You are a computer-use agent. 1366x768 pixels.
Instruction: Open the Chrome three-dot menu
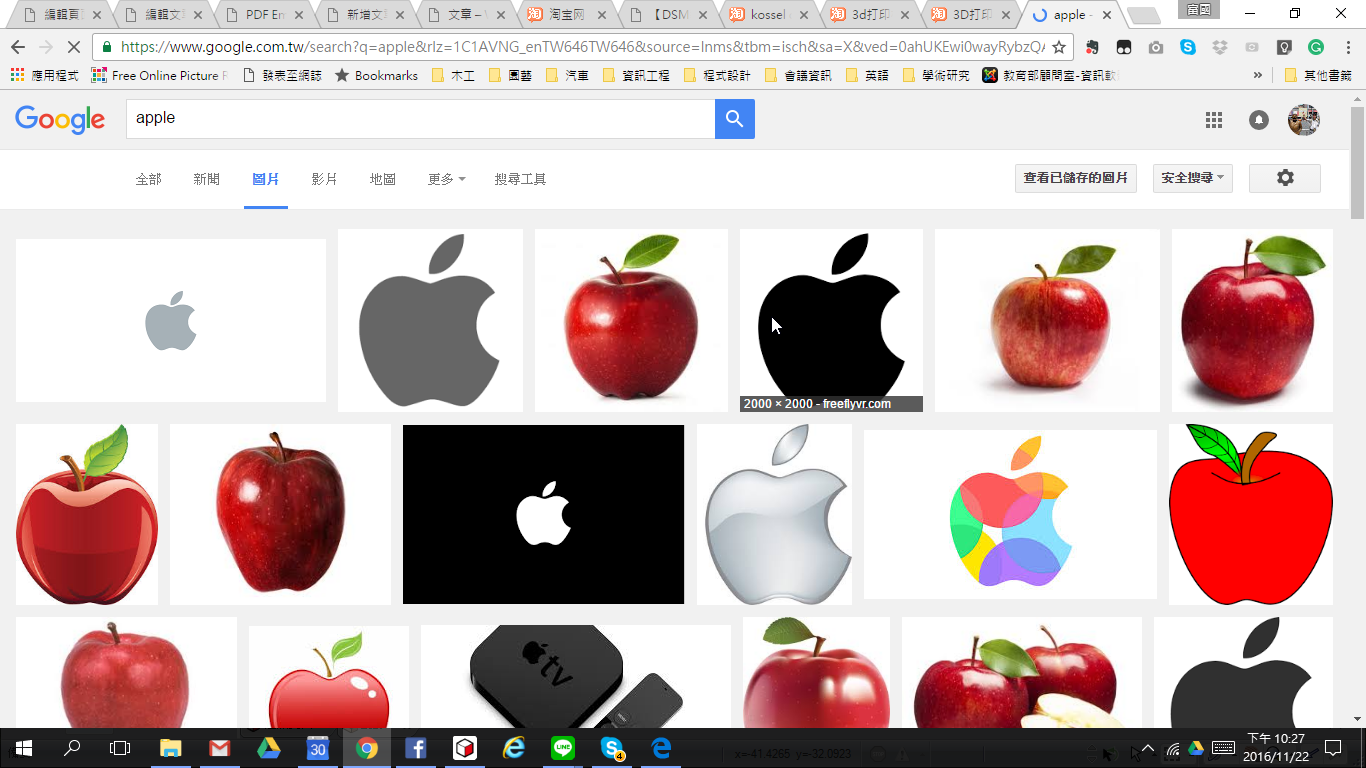pyautogui.click(x=1347, y=47)
